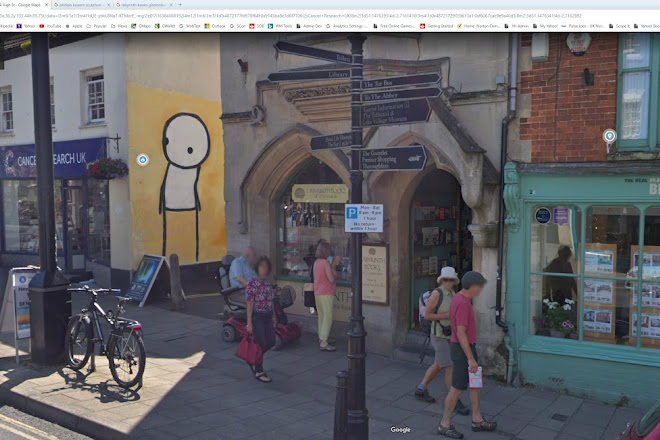
Task: Open the GWallet bookmark
Action: [165, 26]
